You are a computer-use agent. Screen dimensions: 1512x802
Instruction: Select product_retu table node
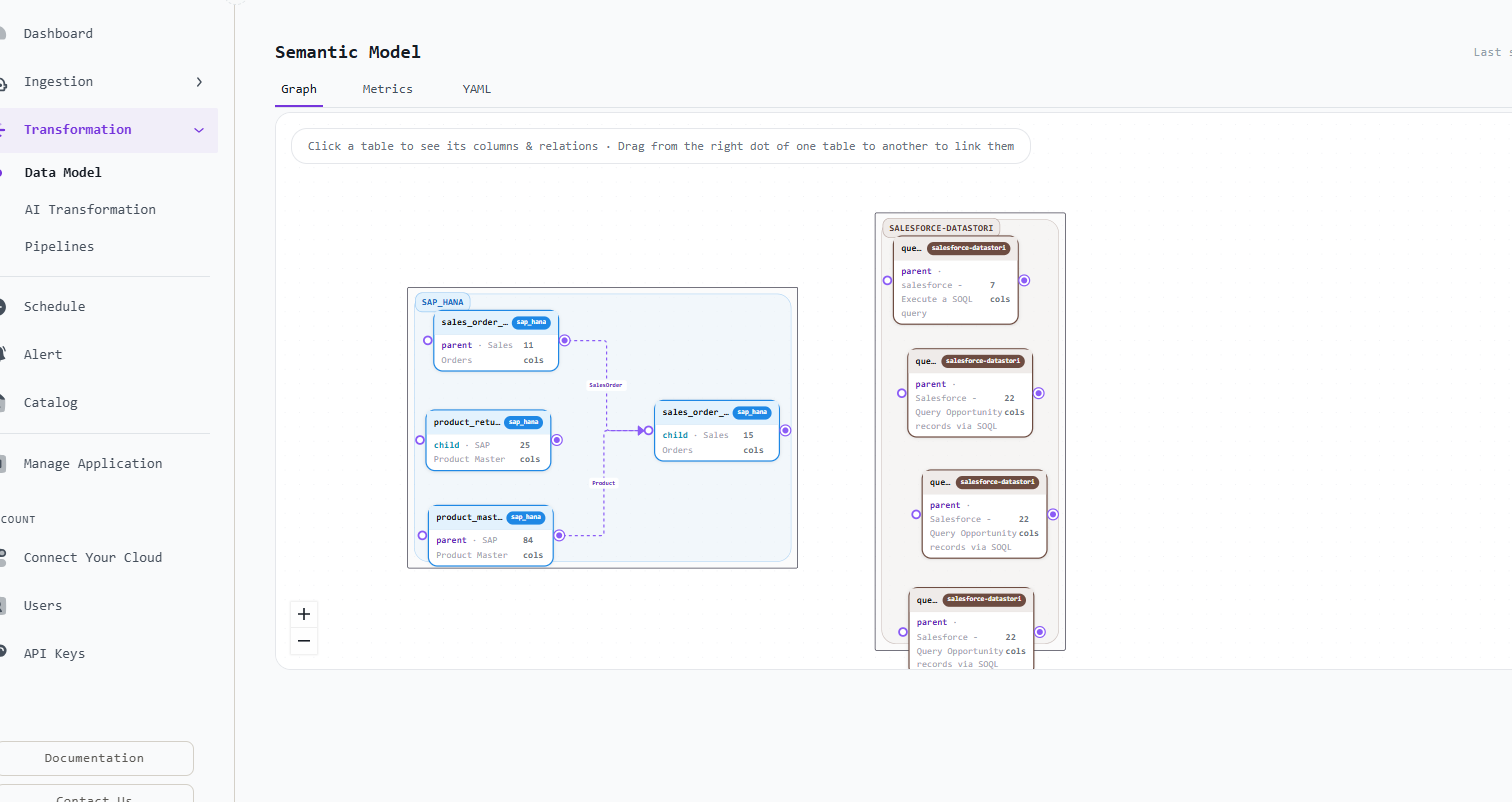pyautogui.click(x=488, y=440)
